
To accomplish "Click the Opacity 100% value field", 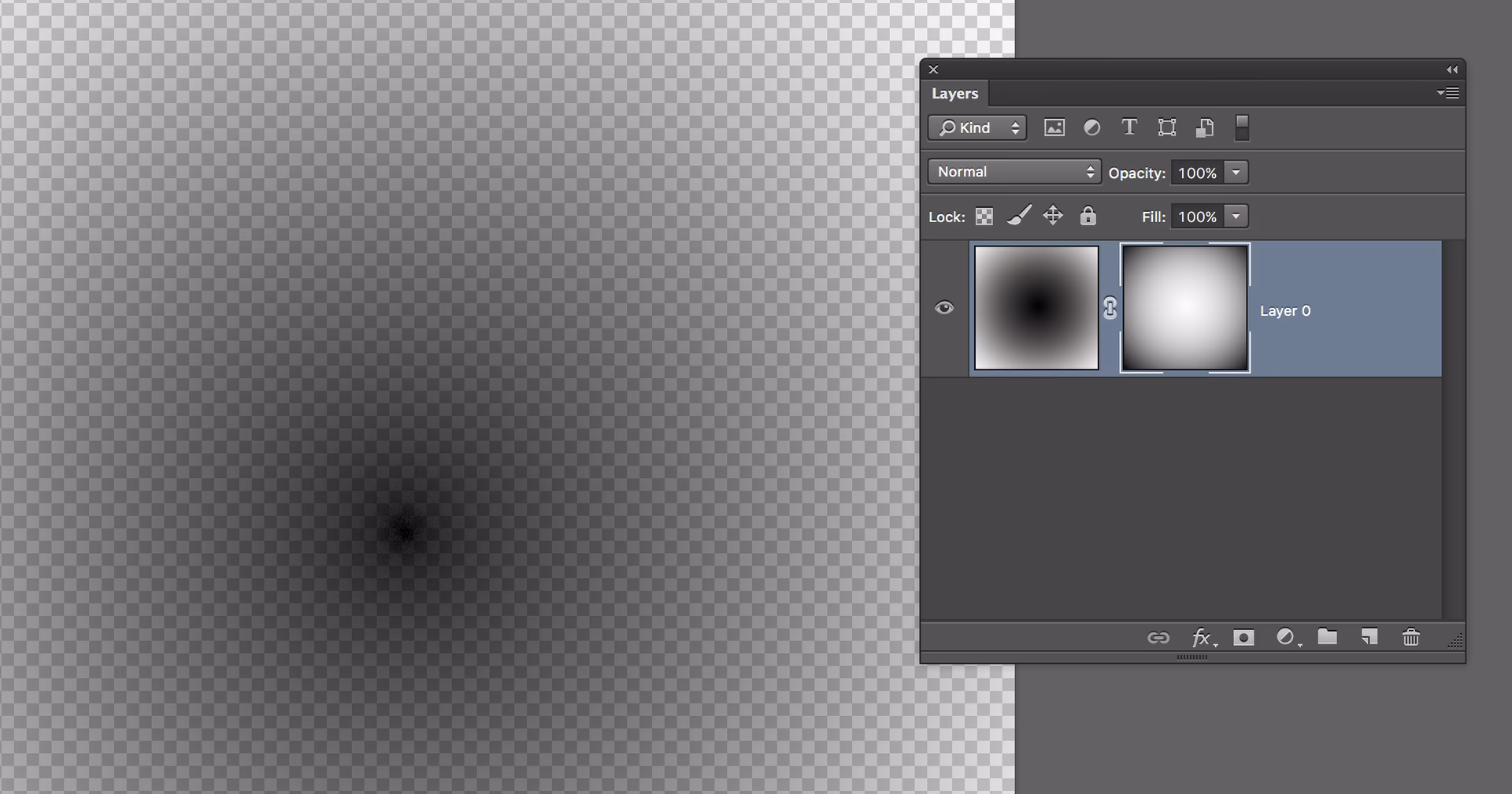I will pos(1197,173).
